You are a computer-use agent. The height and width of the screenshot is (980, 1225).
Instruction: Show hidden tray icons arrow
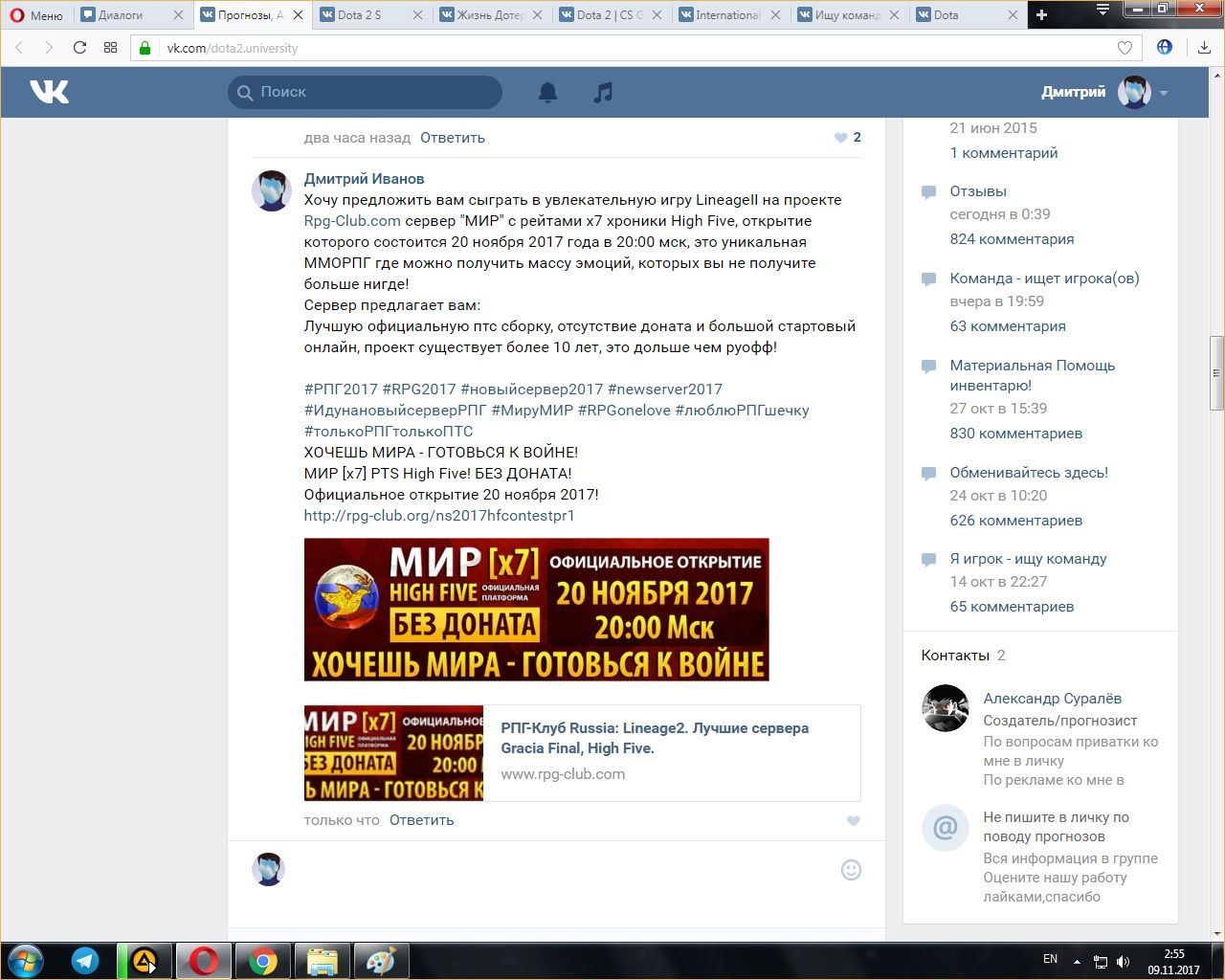[1077, 962]
